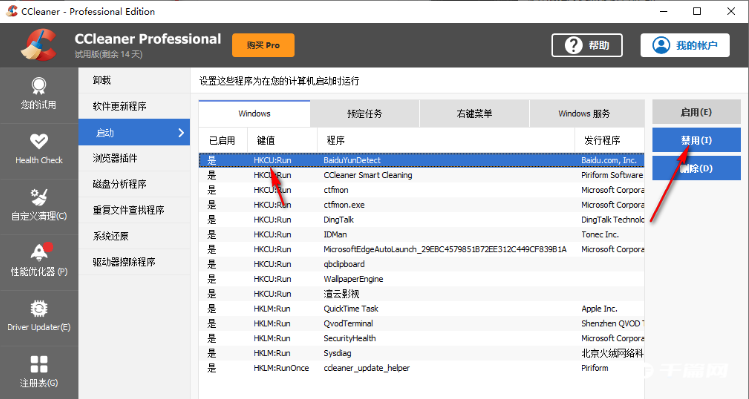
Task: Select the SecurityHealth row
Action: tap(421, 338)
